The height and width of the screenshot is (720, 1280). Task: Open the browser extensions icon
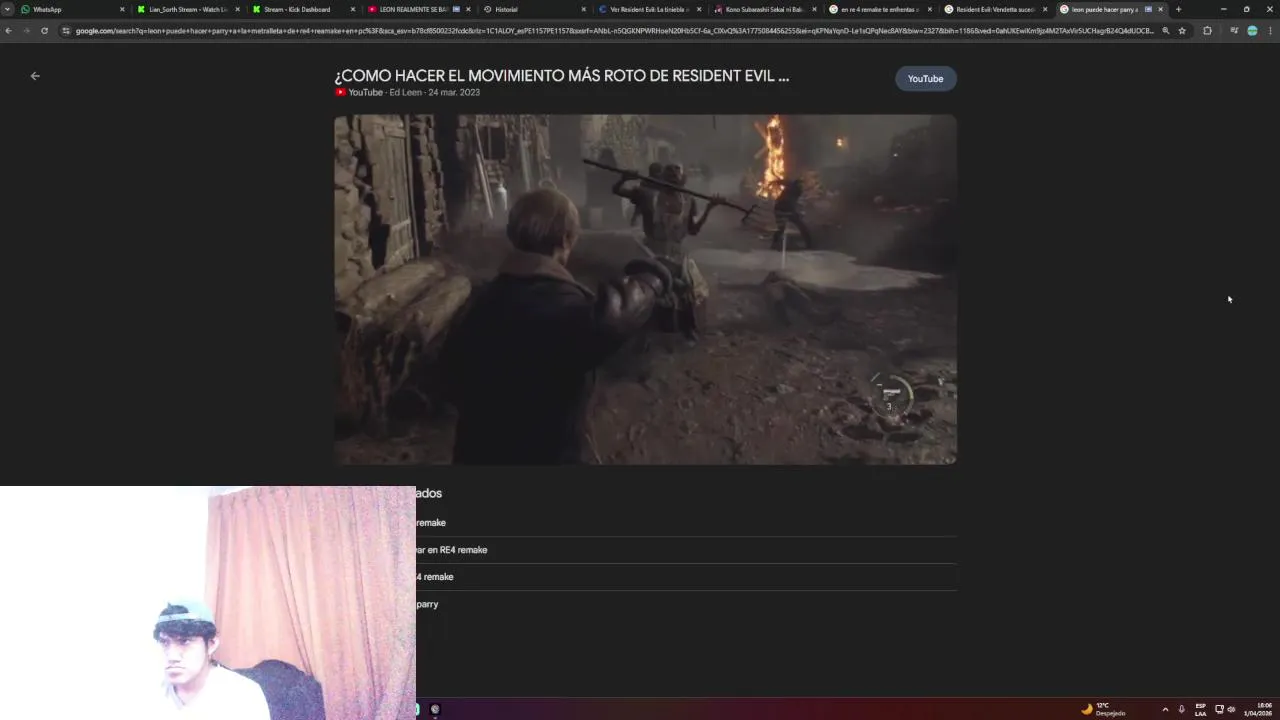(1207, 31)
